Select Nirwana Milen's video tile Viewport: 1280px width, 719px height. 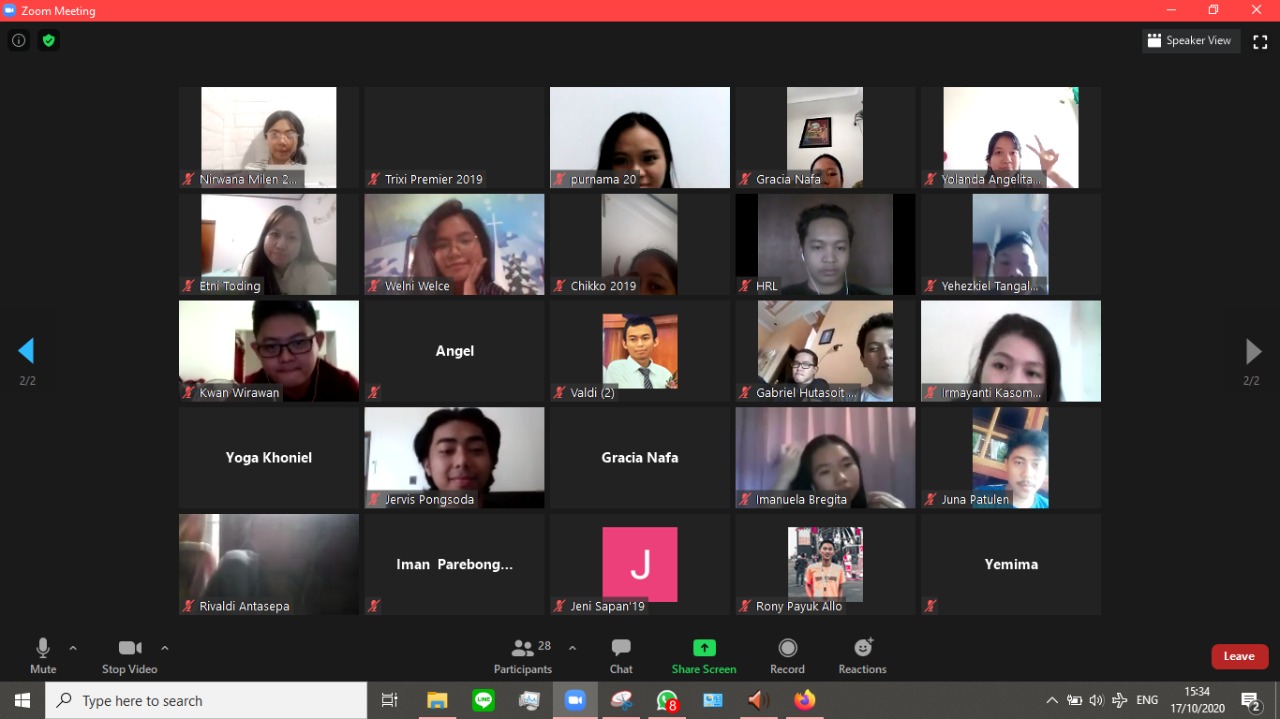click(x=269, y=137)
